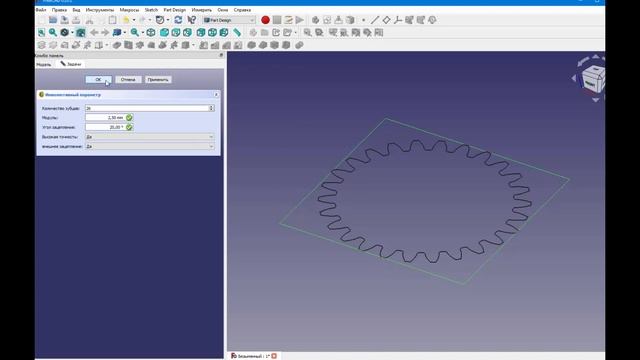This screenshot has height=360, width=640.
Task: Click the Stop macro recording square icon
Action: [277, 20]
